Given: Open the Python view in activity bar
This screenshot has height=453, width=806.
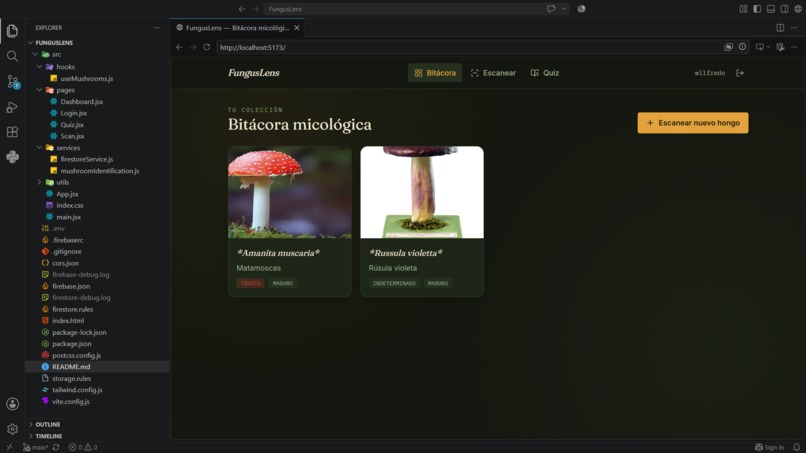Looking at the screenshot, I should [12, 157].
